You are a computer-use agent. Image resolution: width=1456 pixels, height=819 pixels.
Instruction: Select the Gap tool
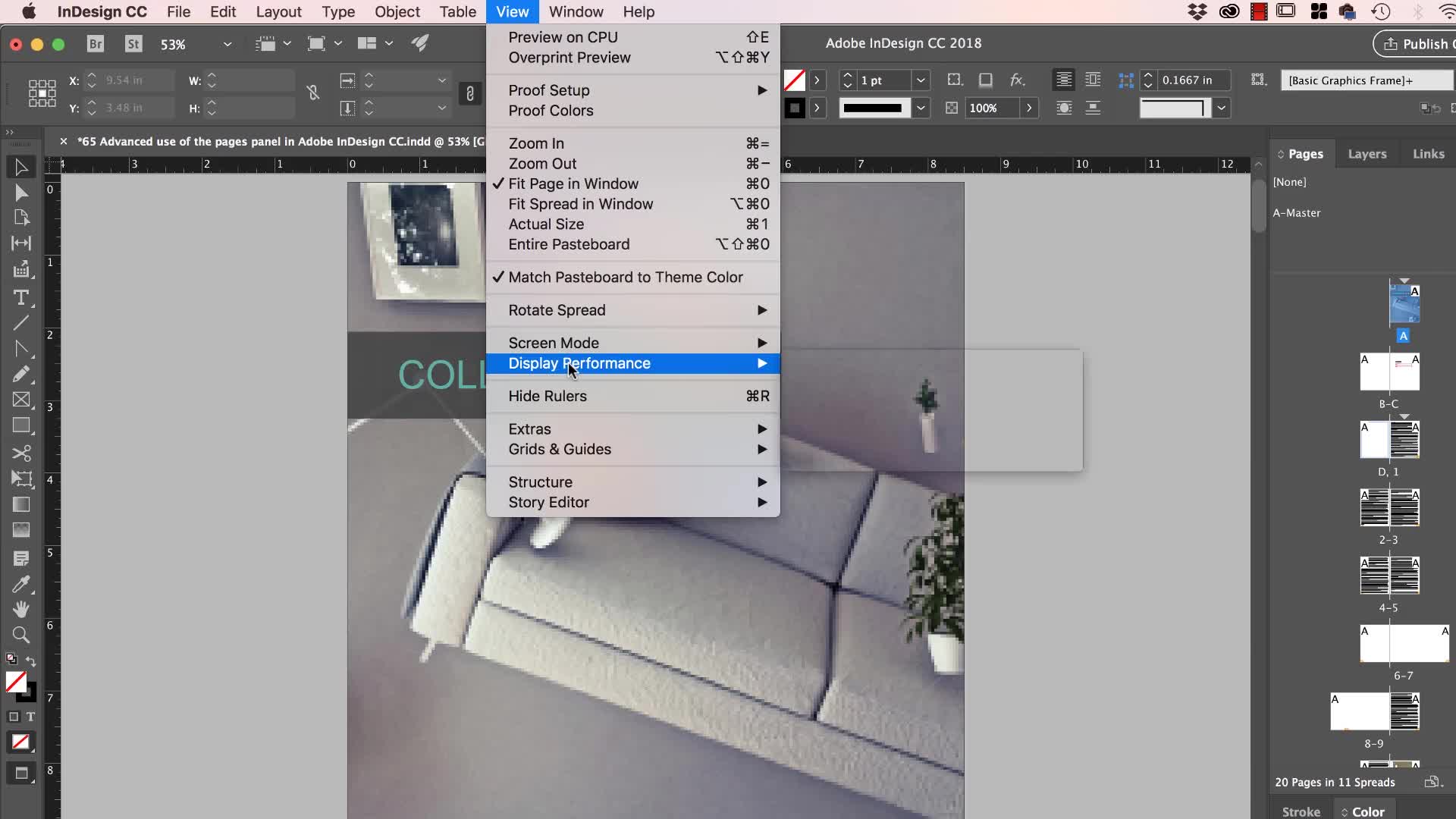[x=20, y=243]
